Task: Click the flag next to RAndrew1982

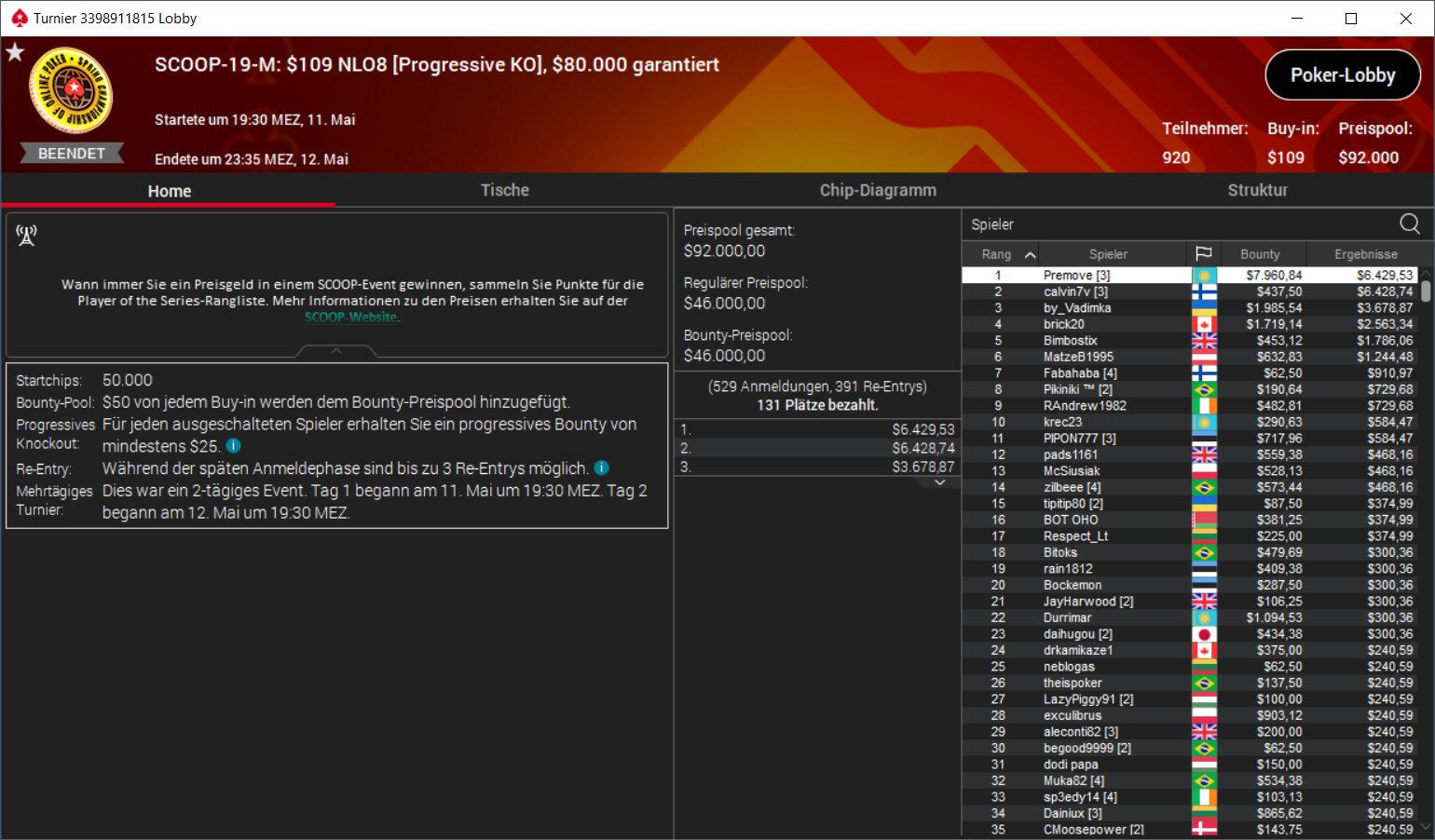Action: [x=1204, y=406]
